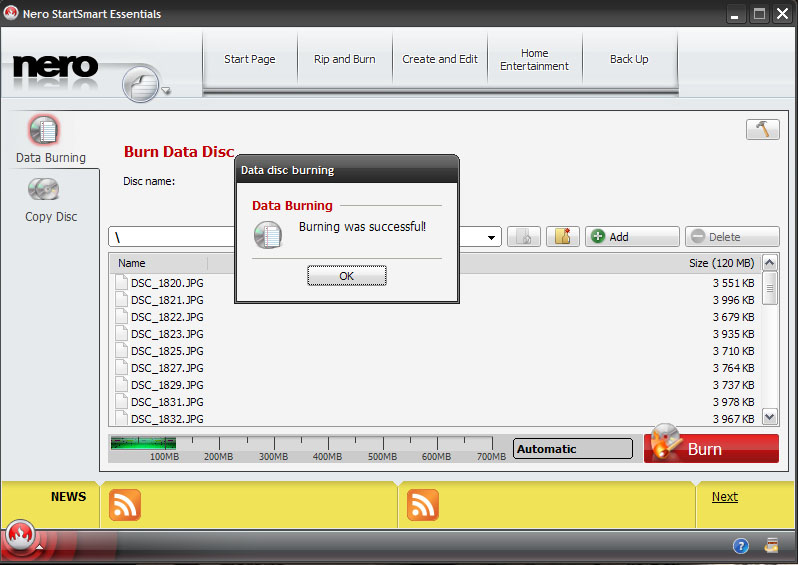Select file DSC_1825.JPG

167,351
